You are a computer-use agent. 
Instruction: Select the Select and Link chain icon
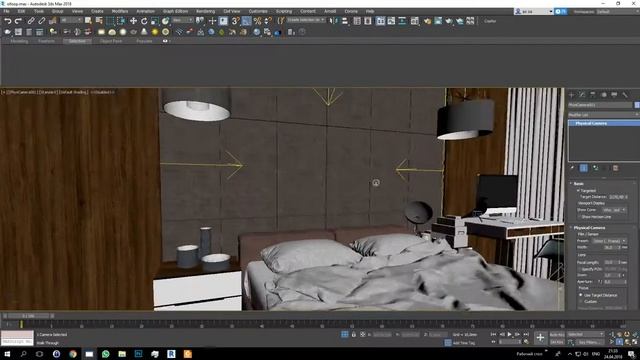(x=31, y=21)
